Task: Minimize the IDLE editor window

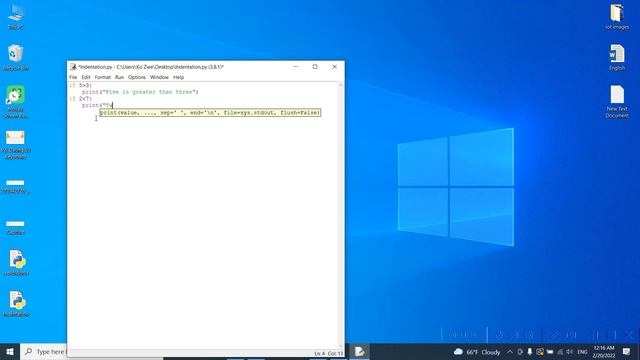Action: click(296, 67)
